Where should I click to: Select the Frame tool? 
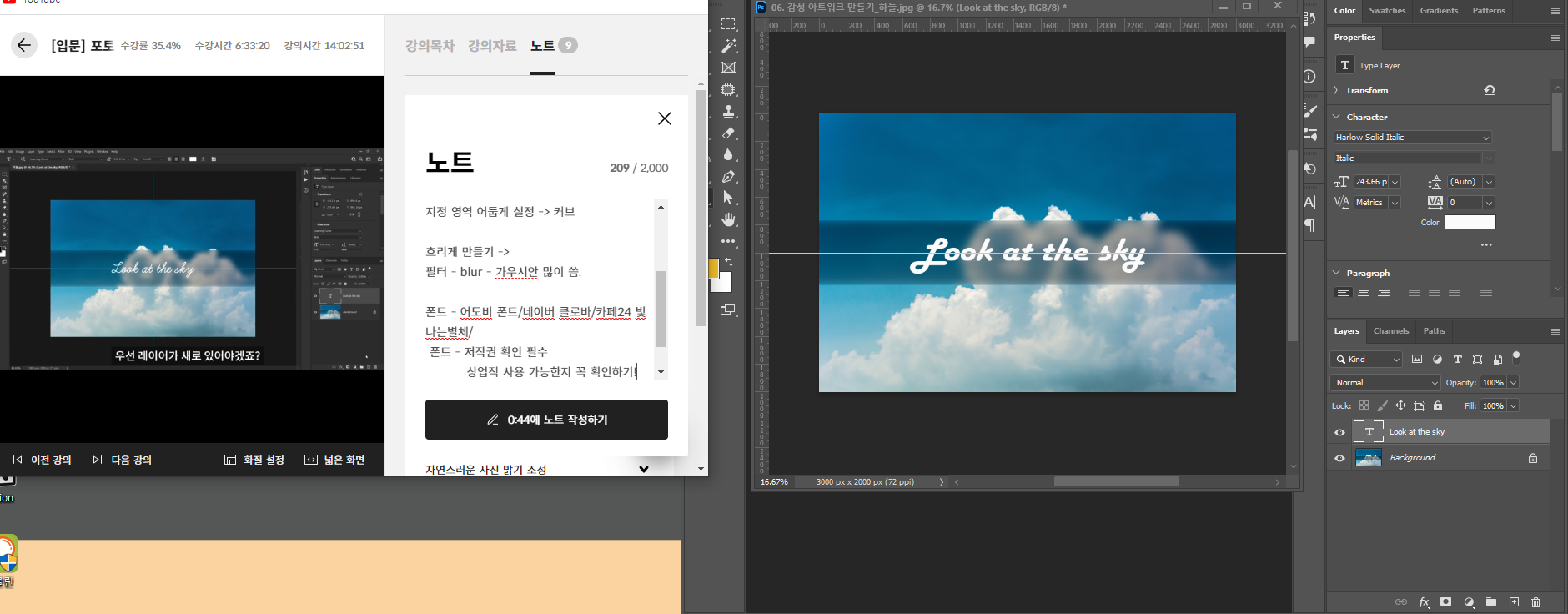click(x=728, y=68)
